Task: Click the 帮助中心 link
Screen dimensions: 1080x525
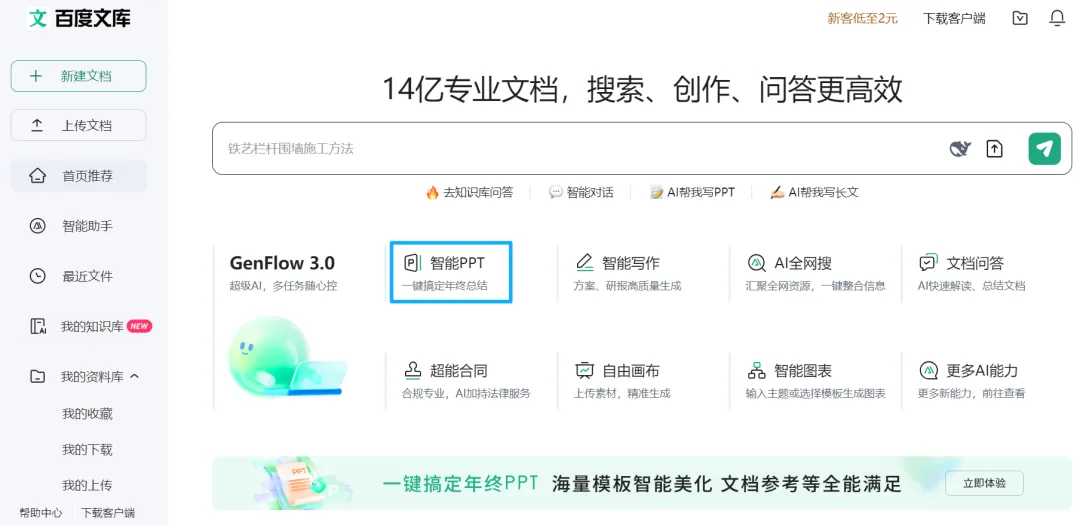Action: tap(41, 513)
